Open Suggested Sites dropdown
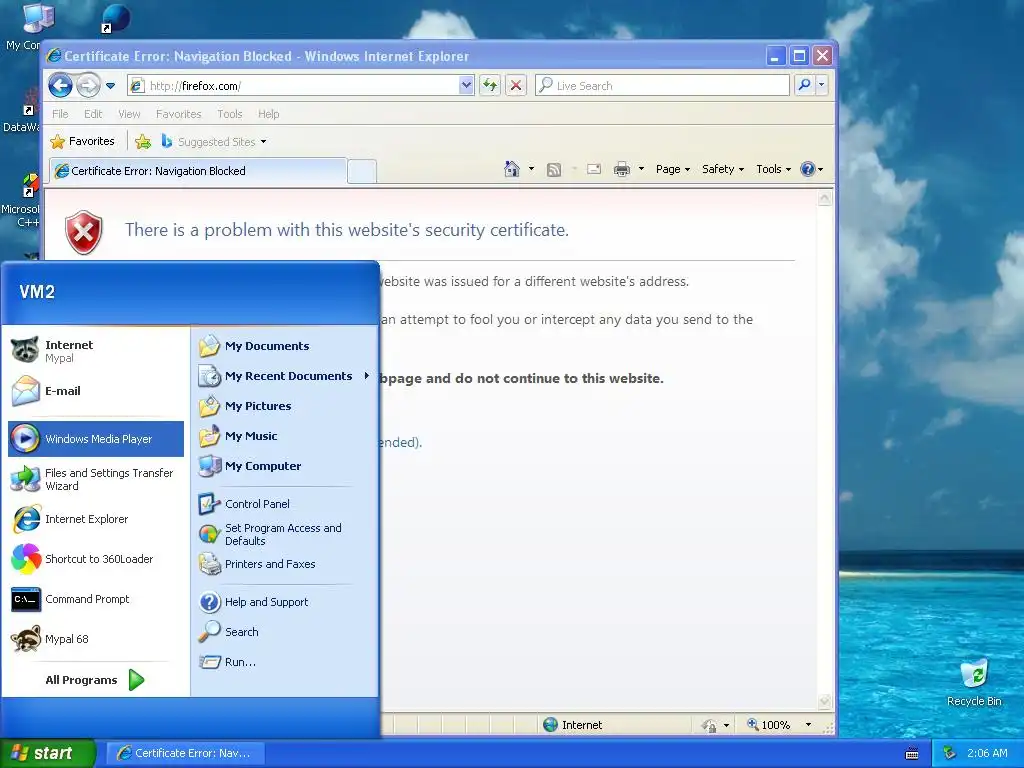 pos(214,141)
